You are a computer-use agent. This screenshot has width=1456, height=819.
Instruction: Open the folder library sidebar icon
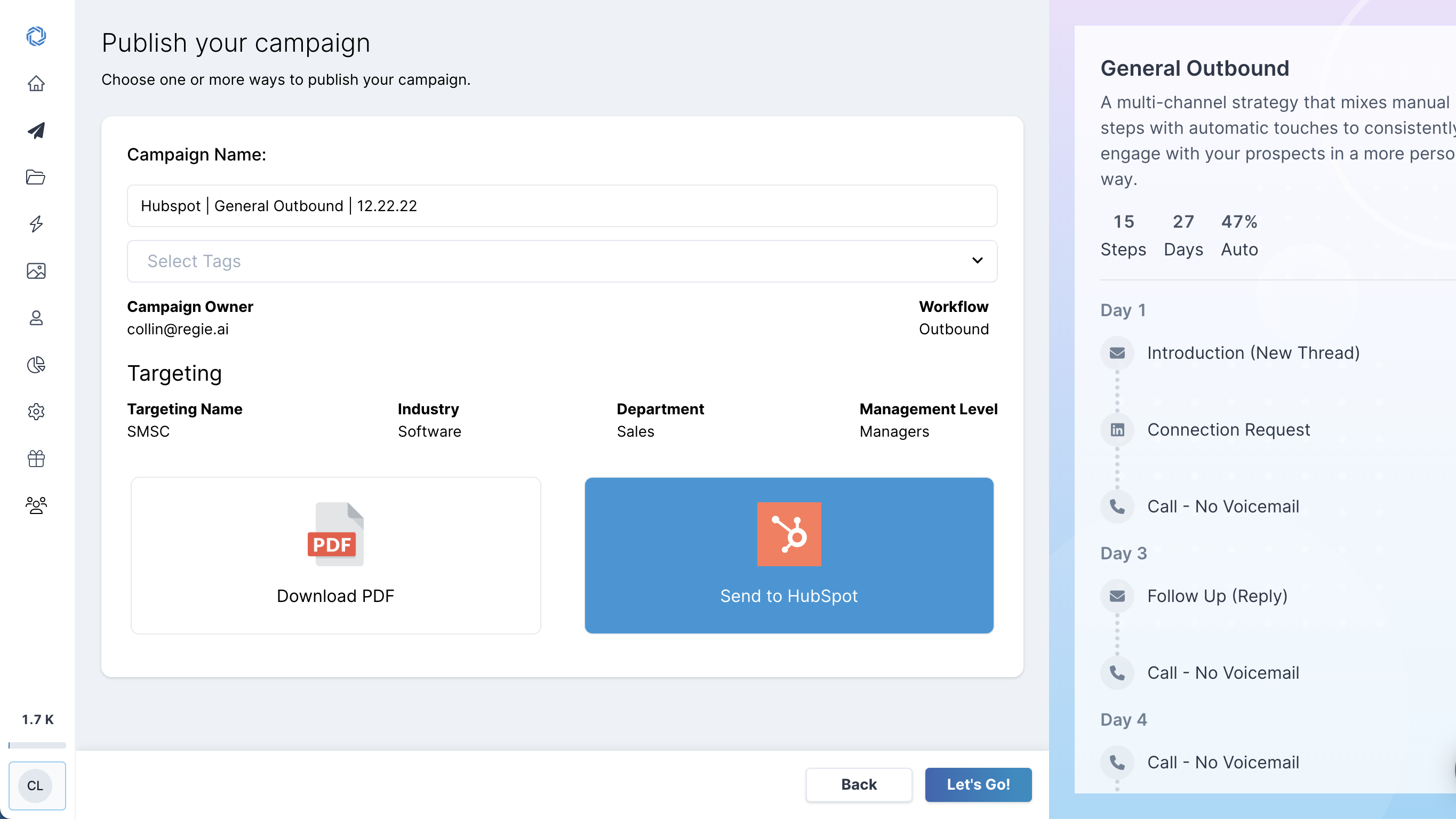pyautogui.click(x=36, y=178)
